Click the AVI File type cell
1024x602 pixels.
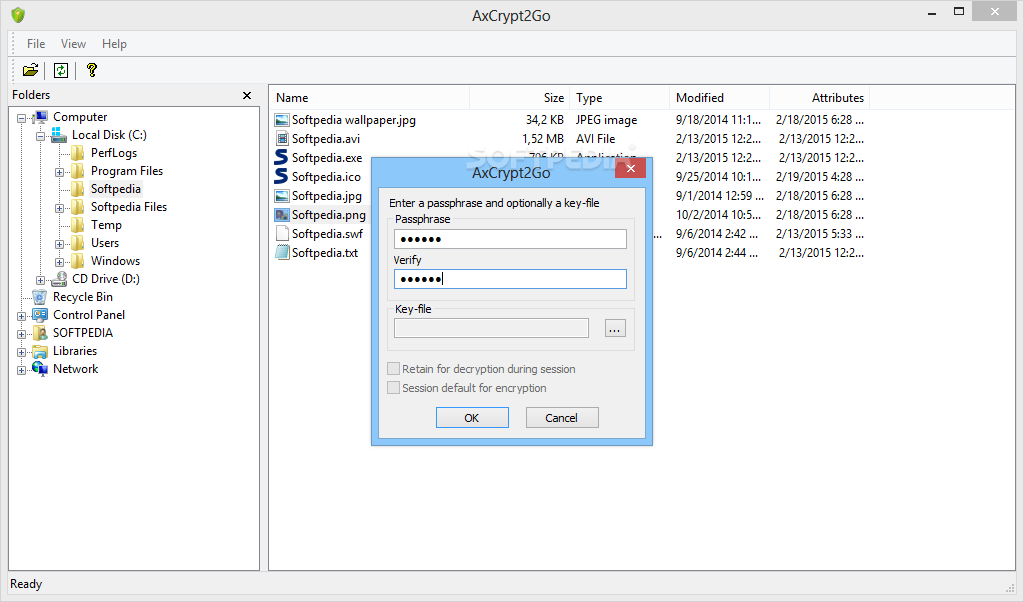(595, 139)
